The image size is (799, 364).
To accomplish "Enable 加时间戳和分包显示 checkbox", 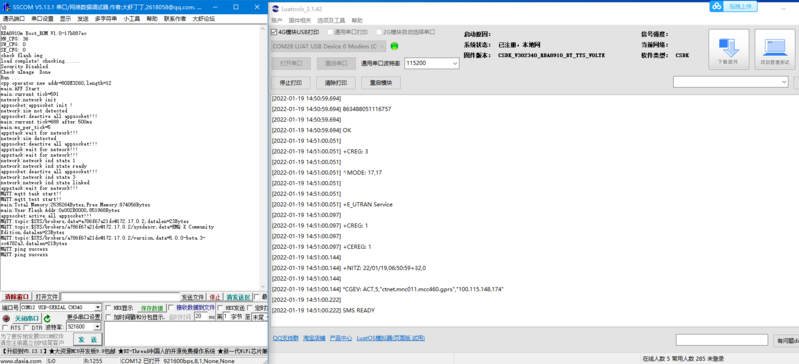I will pyautogui.click(x=108, y=317).
